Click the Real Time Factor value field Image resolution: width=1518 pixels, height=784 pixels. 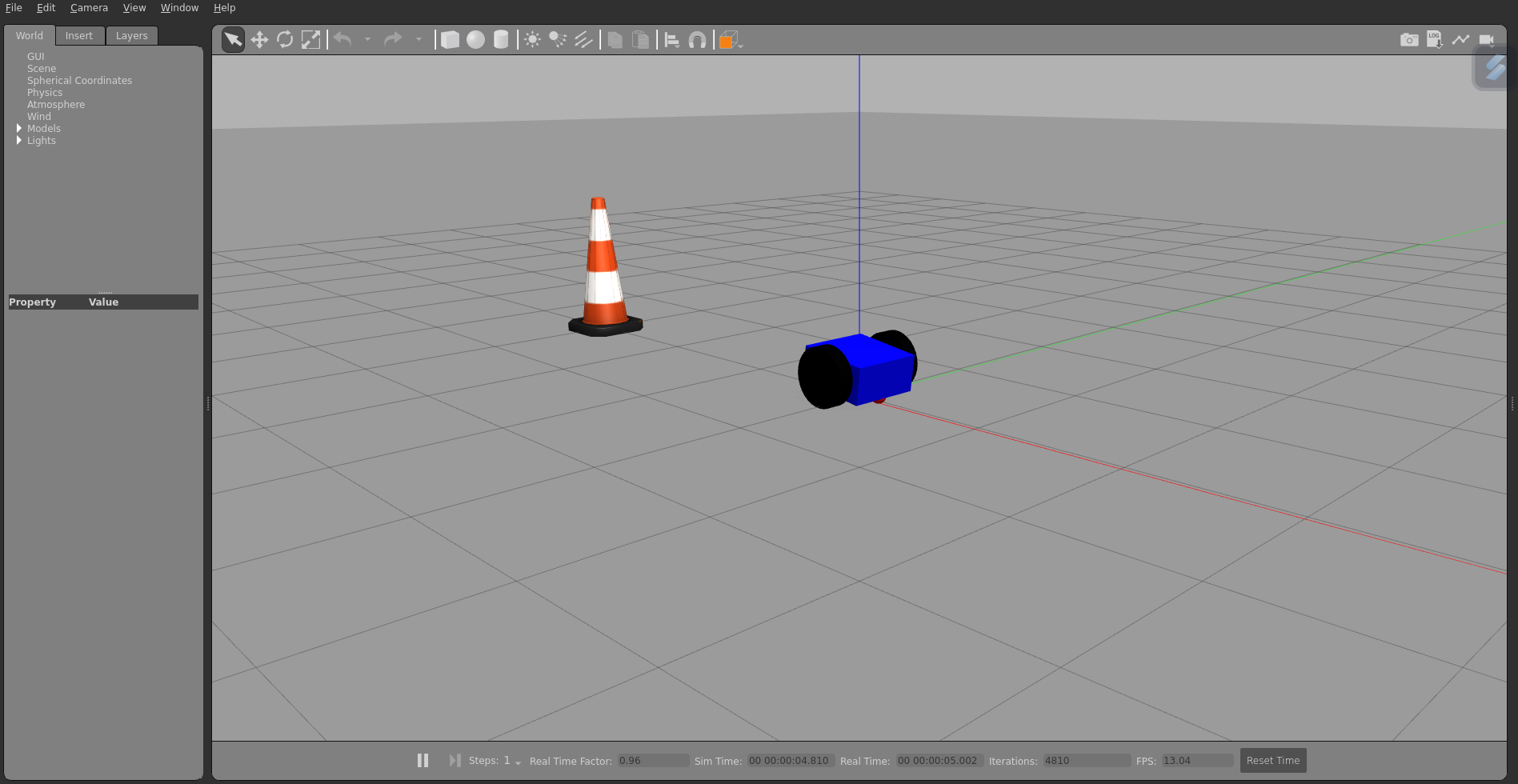(653, 761)
